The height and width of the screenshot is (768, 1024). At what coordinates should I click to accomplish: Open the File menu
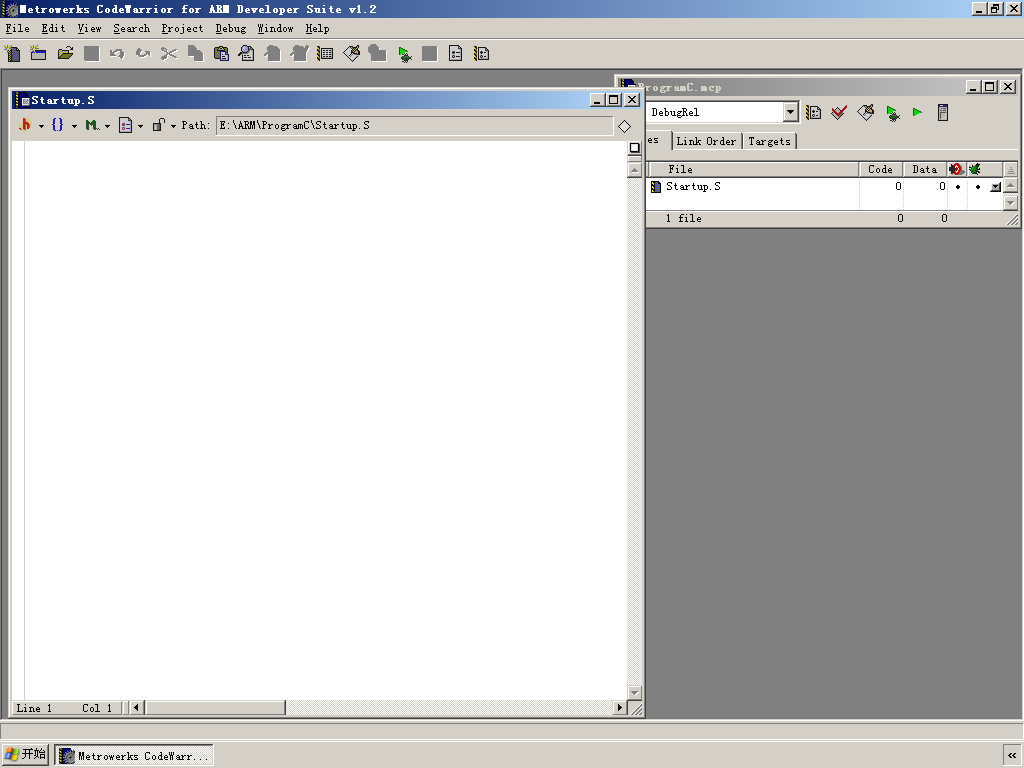18,29
